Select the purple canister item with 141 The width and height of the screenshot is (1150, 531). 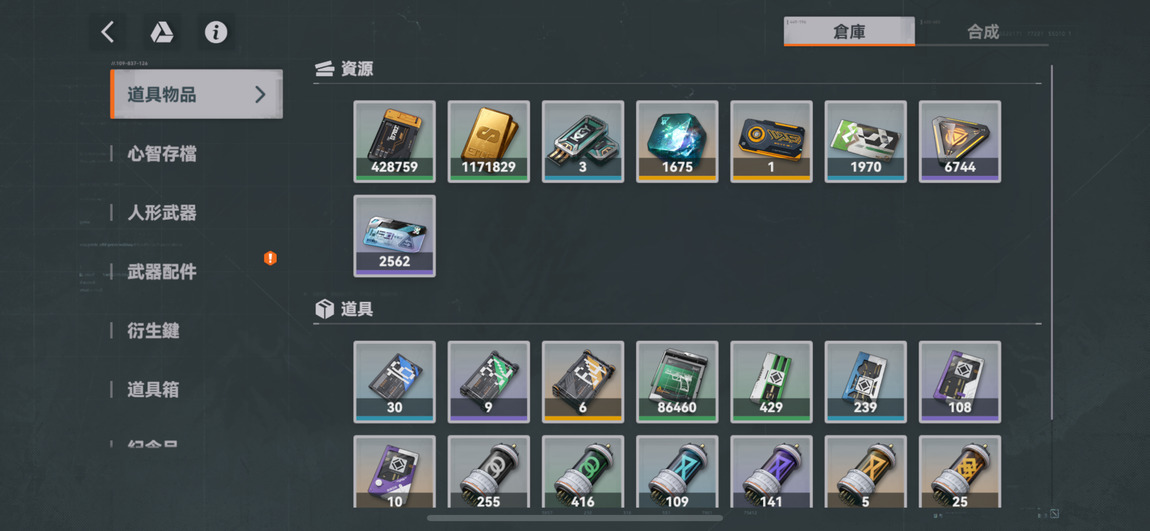772,472
